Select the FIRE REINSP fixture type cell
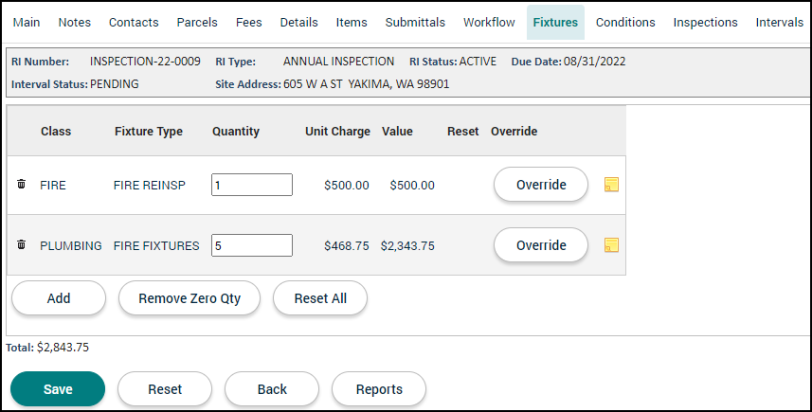The width and height of the screenshot is (812, 412). [x=150, y=185]
